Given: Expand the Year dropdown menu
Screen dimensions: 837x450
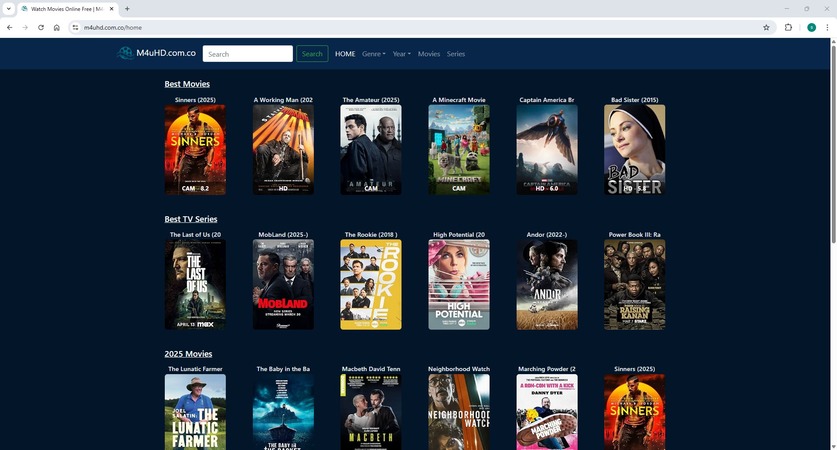Looking at the screenshot, I should pyautogui.click(x=402, y=54).
